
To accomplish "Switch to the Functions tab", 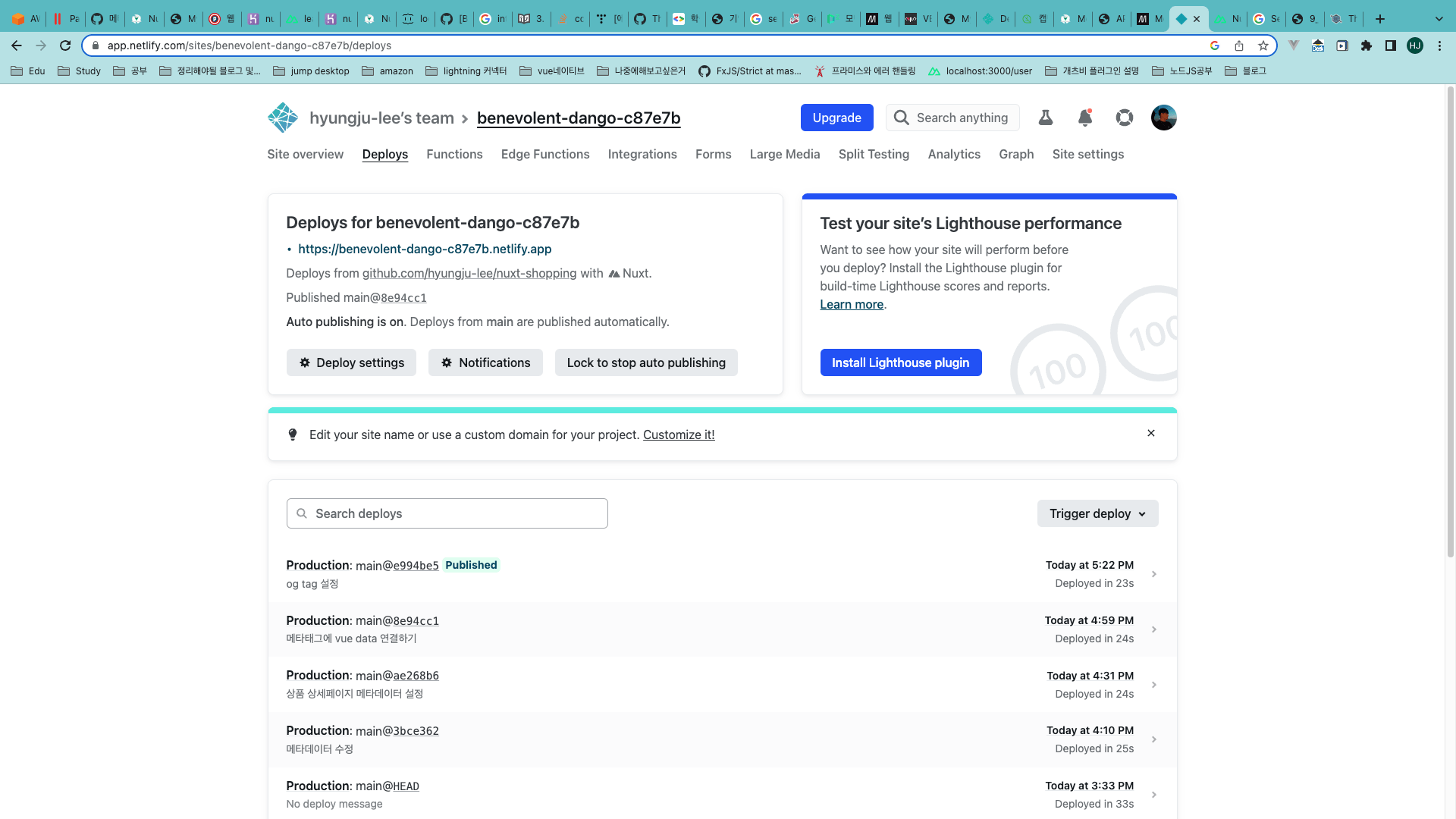I will click(454, 154).
